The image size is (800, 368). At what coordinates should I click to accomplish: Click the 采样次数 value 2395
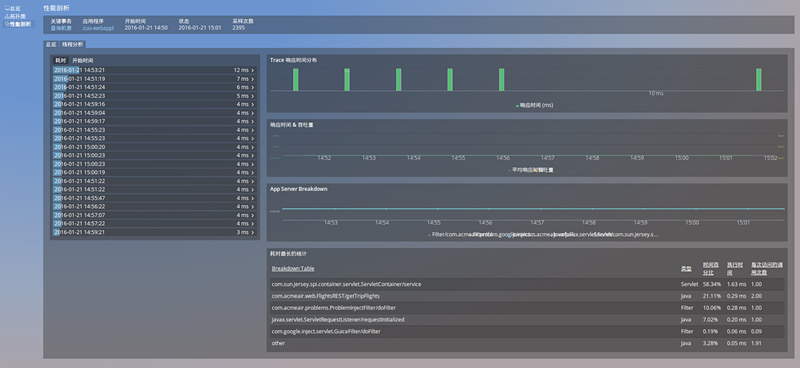click(238, 28)
